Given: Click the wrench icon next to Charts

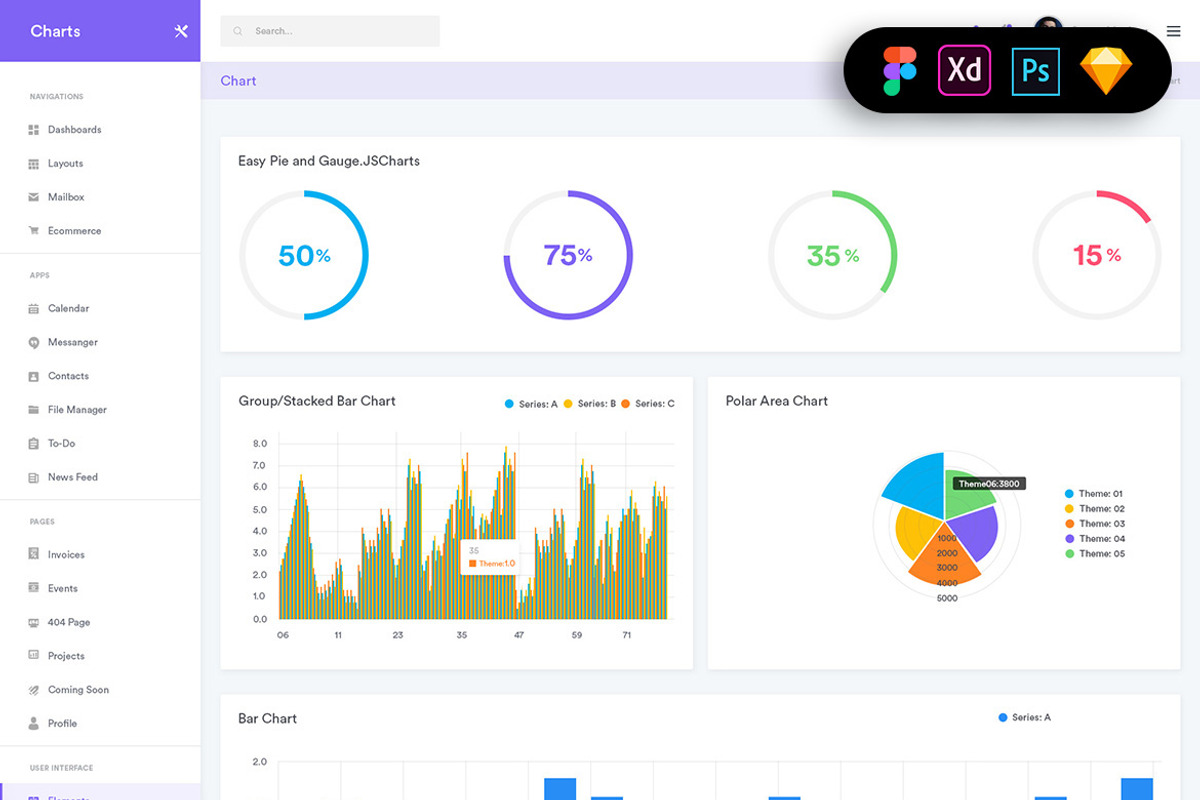Looking at the screenshot, I should (x=180, y=31).
